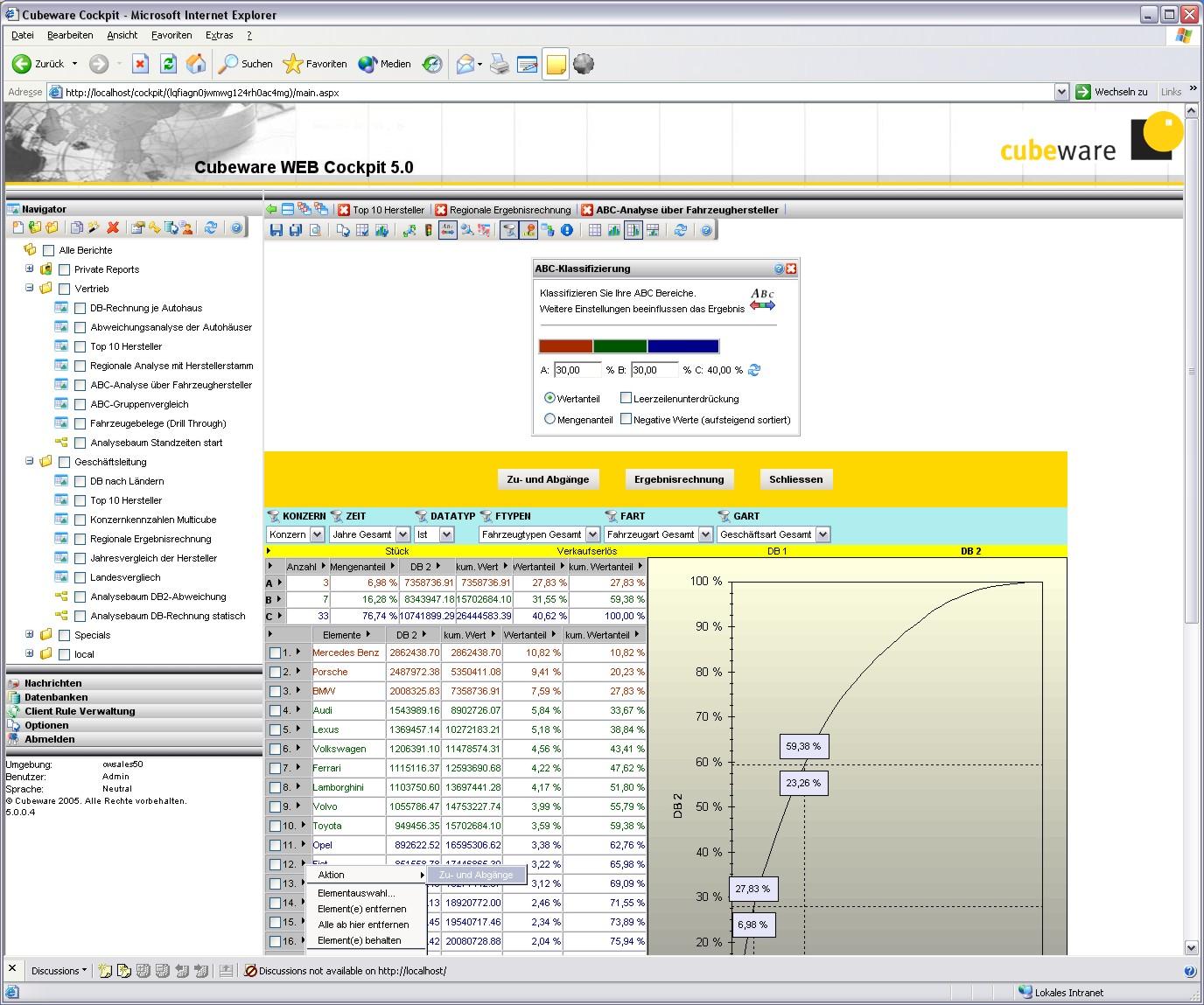Click the red delete icon in Navigator toolbar
Image resolution: width=1204 pixels, height=1005 pixels.
tap(113, 228)
